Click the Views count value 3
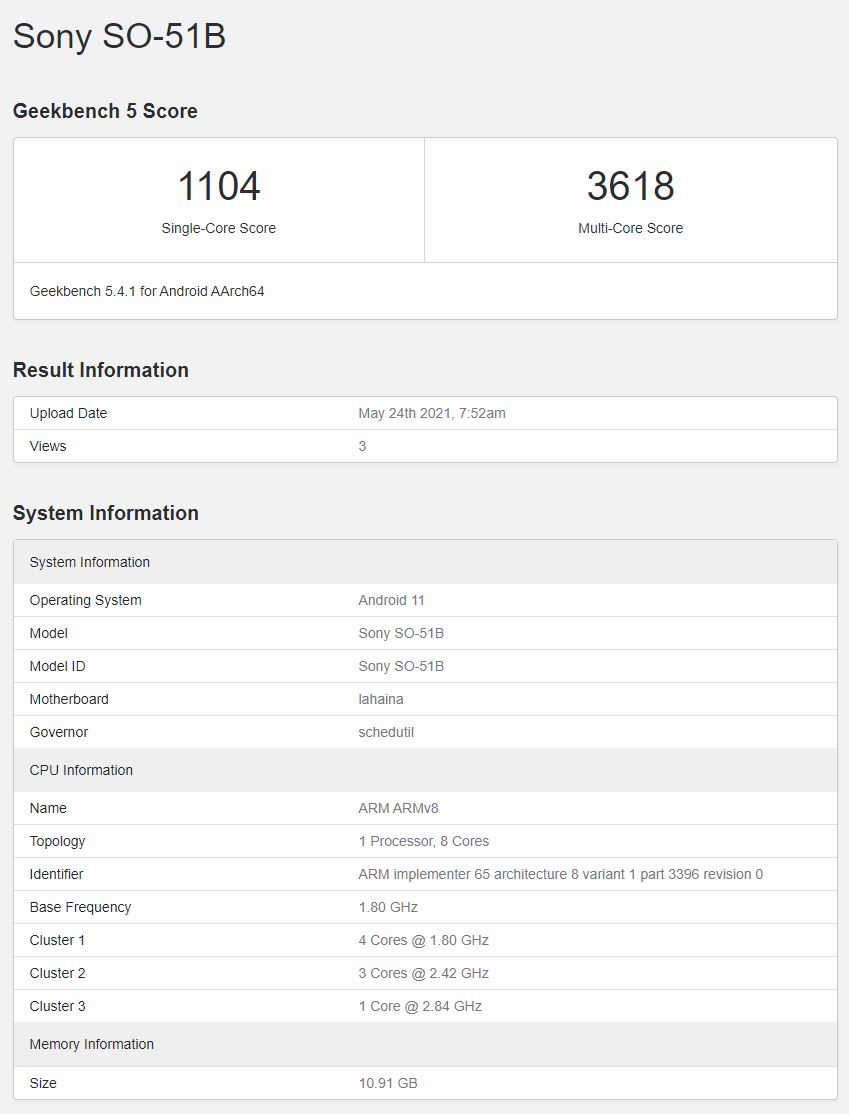849x1114 pixels. [x=362, y=446]
